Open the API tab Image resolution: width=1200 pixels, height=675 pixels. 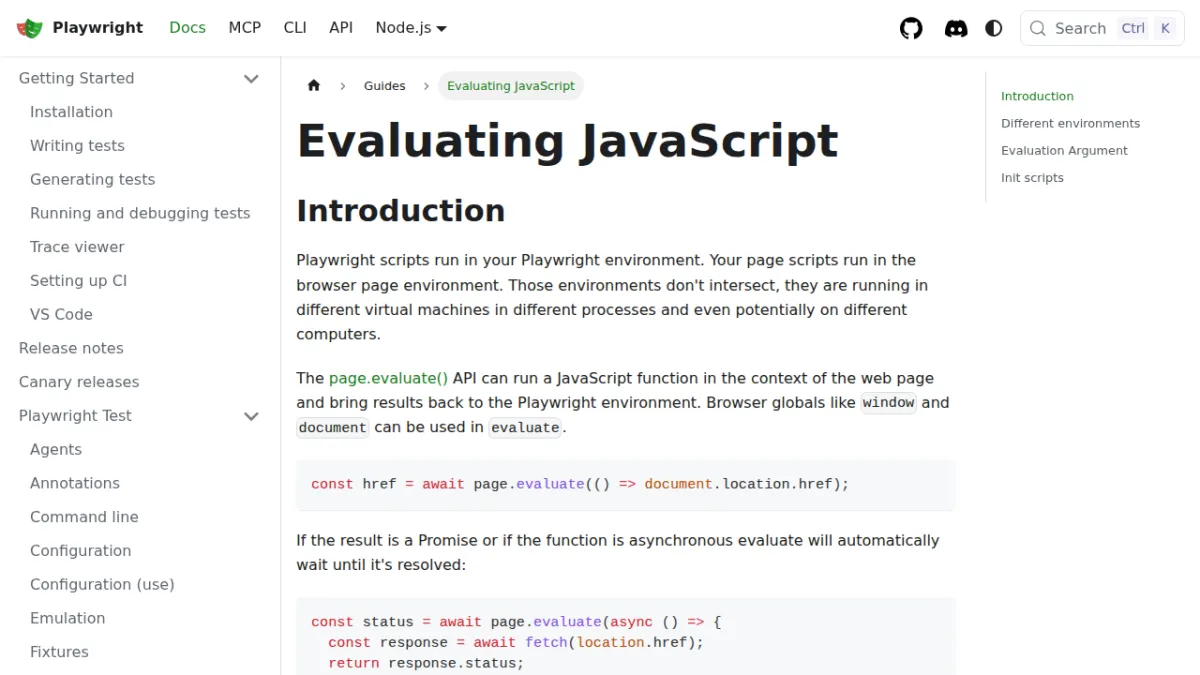(x=341, y=28)
